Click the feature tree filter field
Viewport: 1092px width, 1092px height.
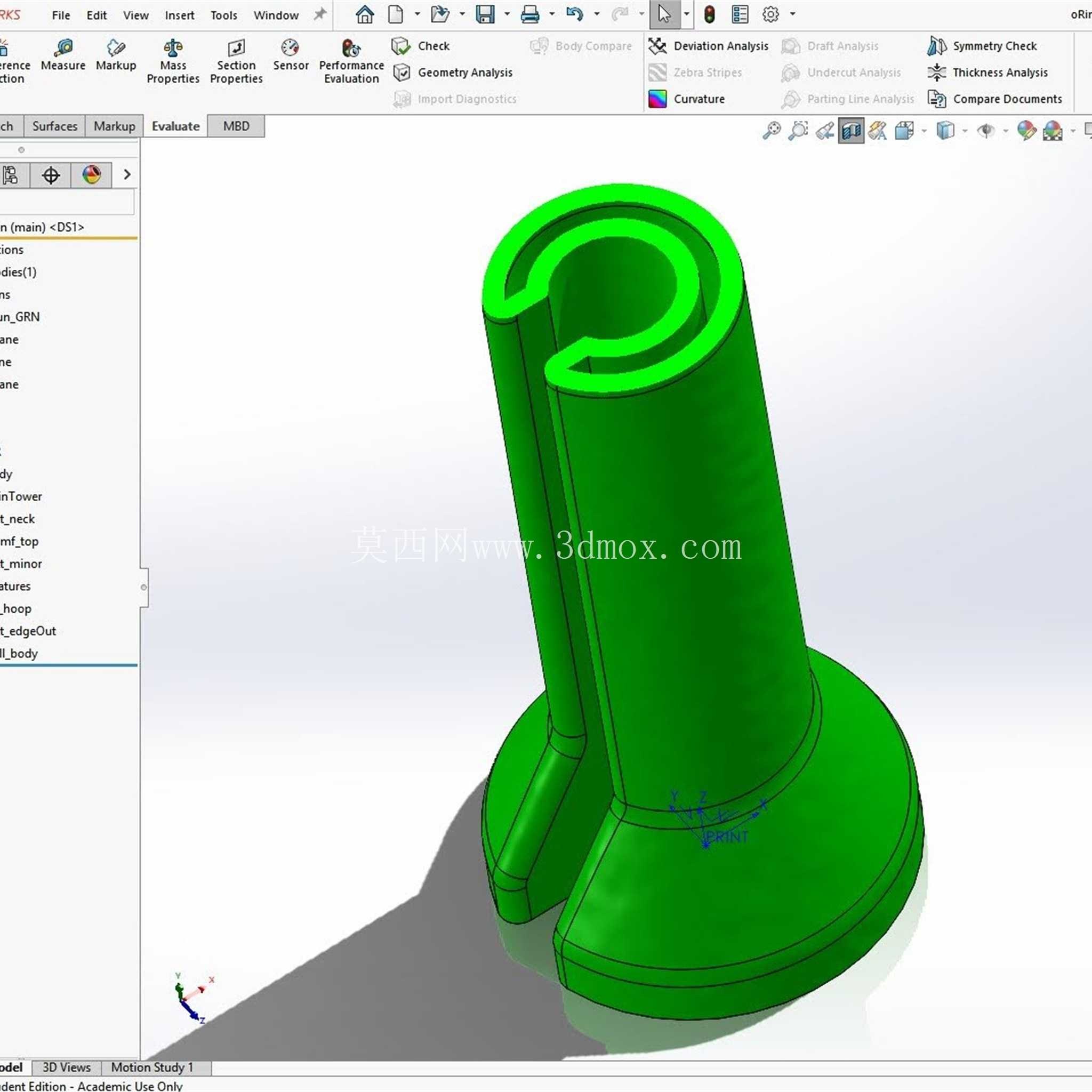coord(67,202)
